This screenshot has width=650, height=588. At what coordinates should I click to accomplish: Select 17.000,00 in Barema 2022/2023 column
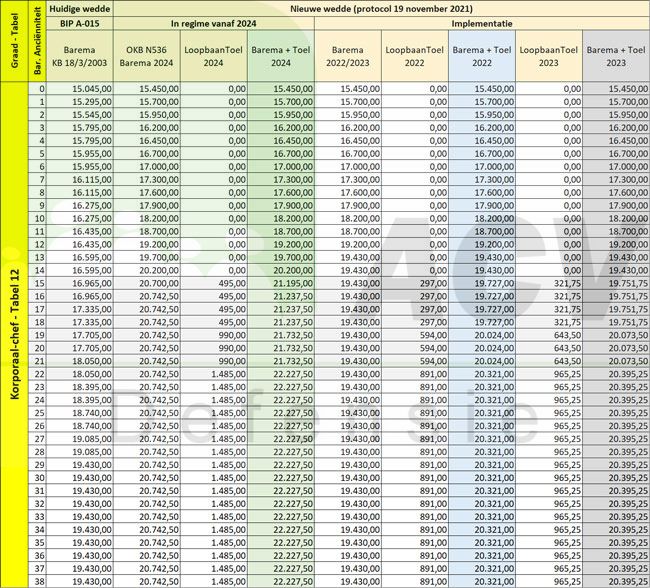click(348, 166)
